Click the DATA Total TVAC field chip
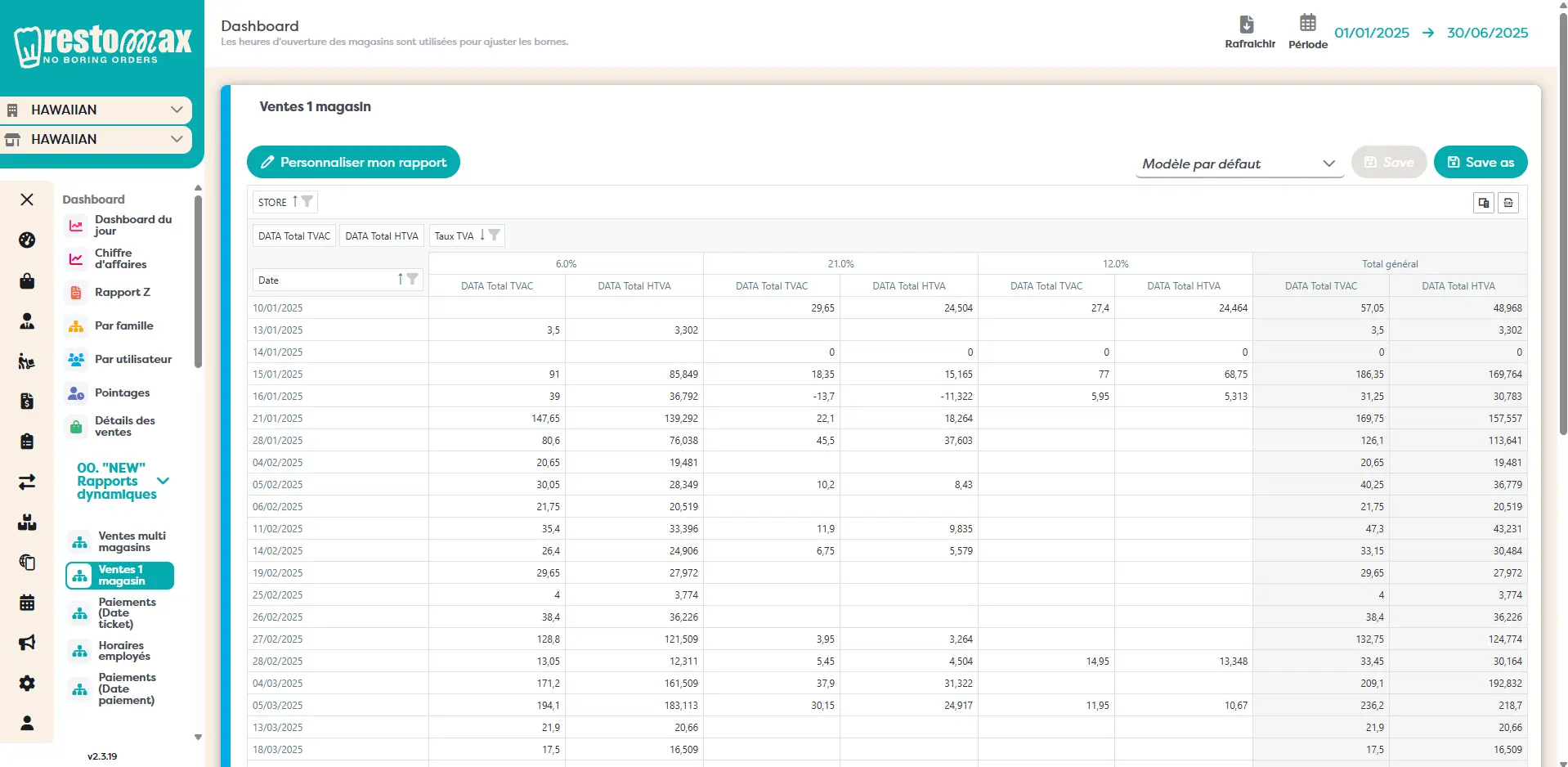1568x767 pixels. [294, 235]
